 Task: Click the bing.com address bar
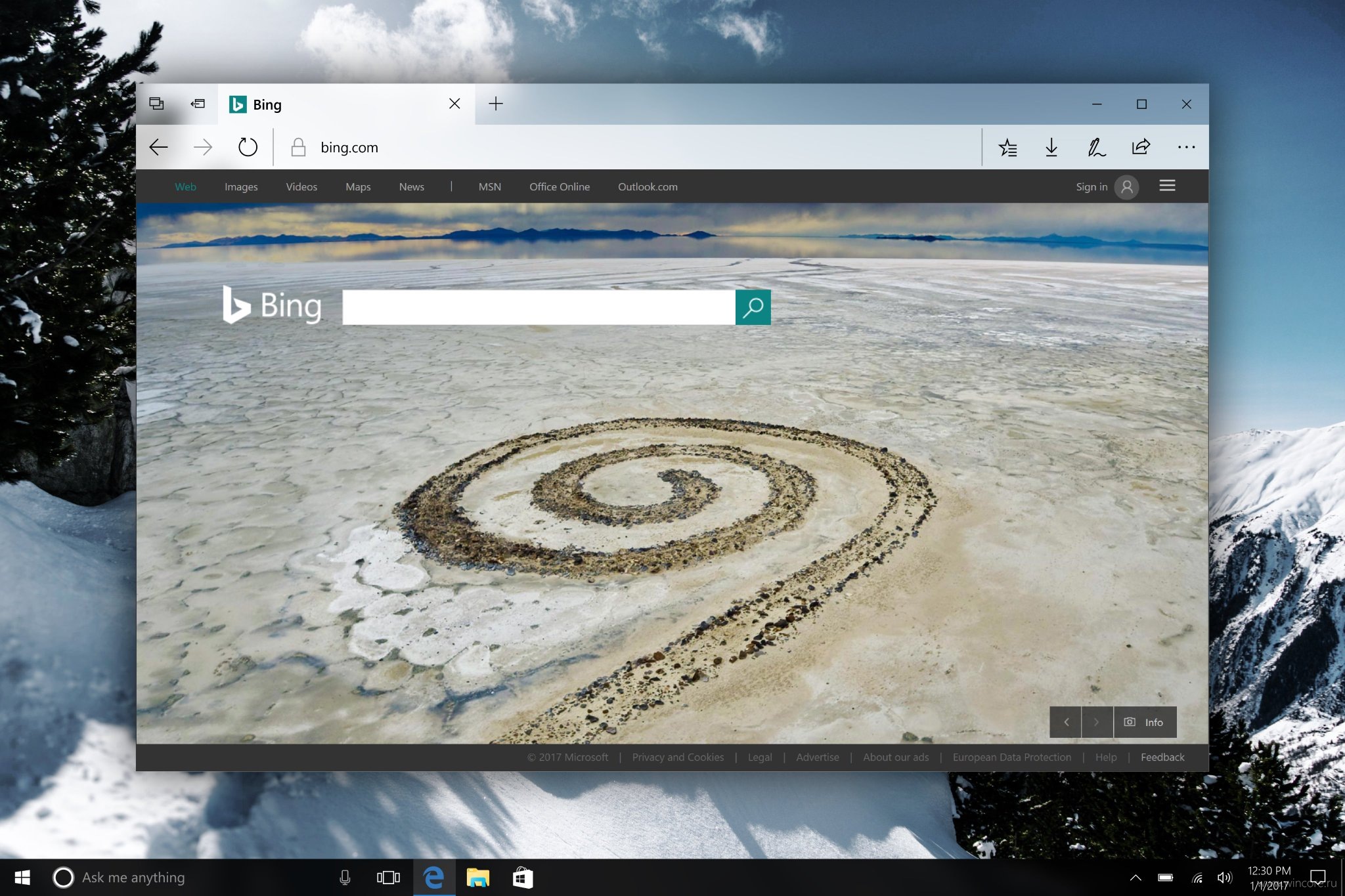pyautogui.click(x=627, y=147)
